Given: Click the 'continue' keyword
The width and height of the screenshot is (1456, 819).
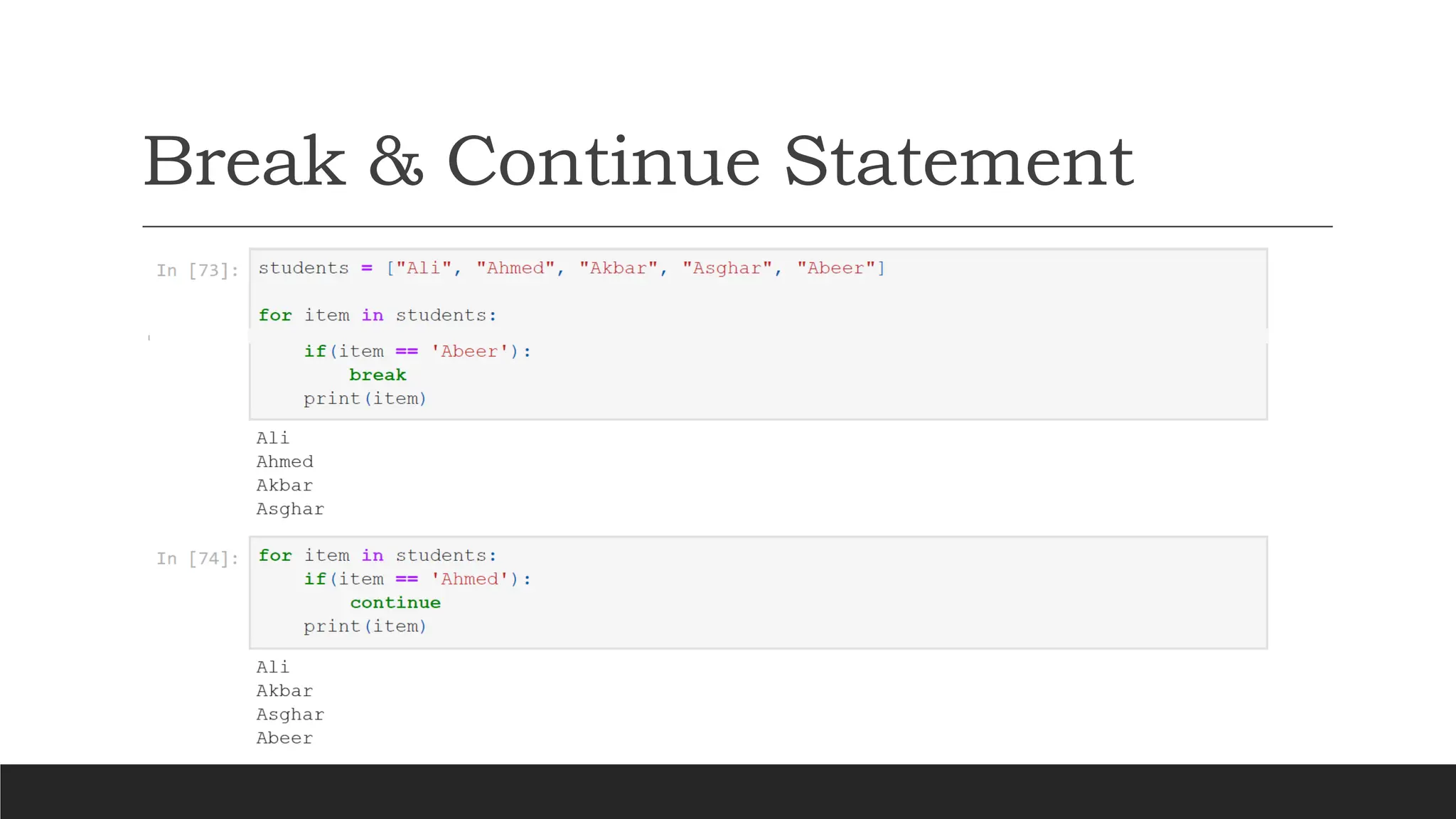Looking at the screenshot, I should click(x=395, y=603).
